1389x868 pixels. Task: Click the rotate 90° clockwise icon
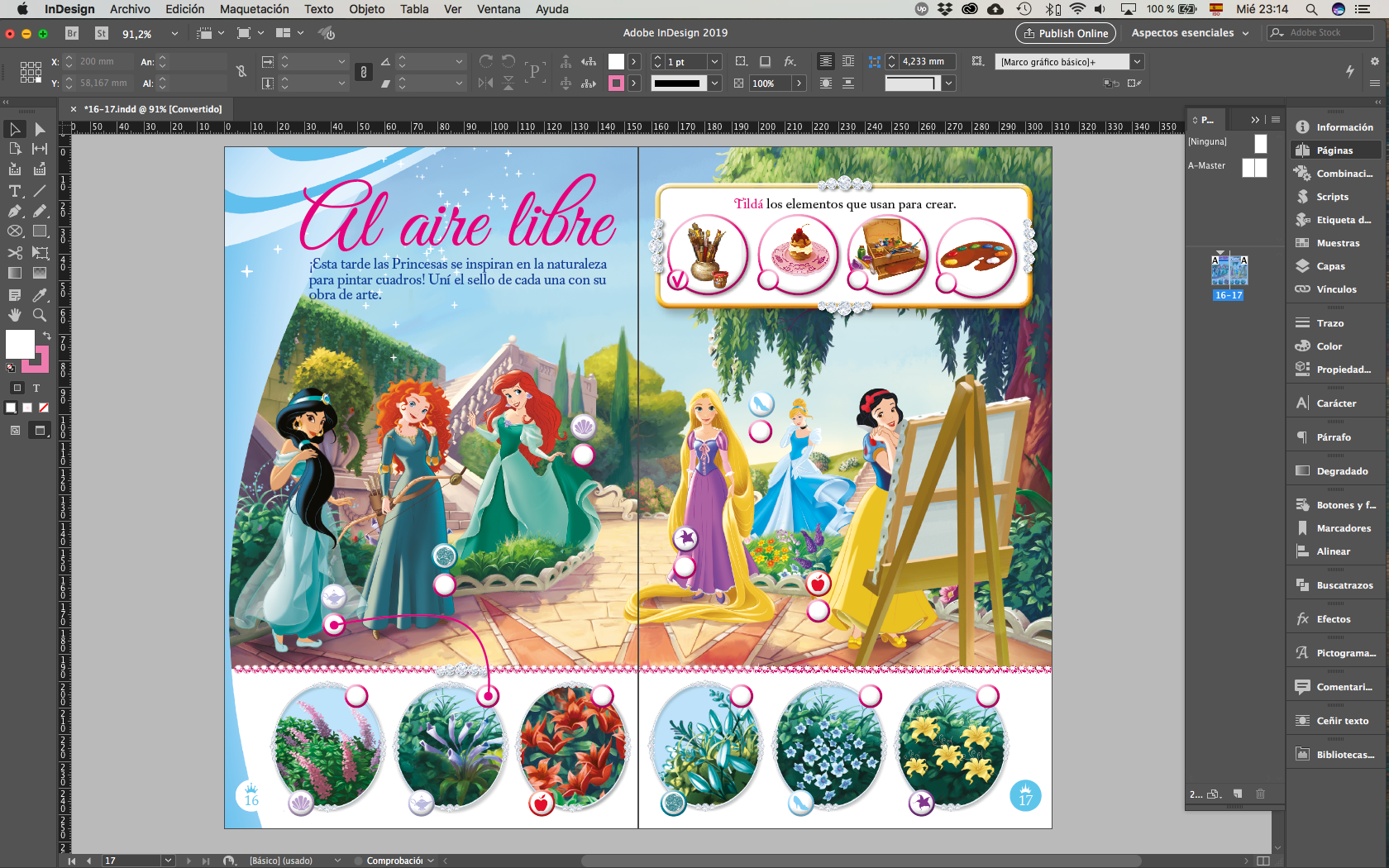486,61
